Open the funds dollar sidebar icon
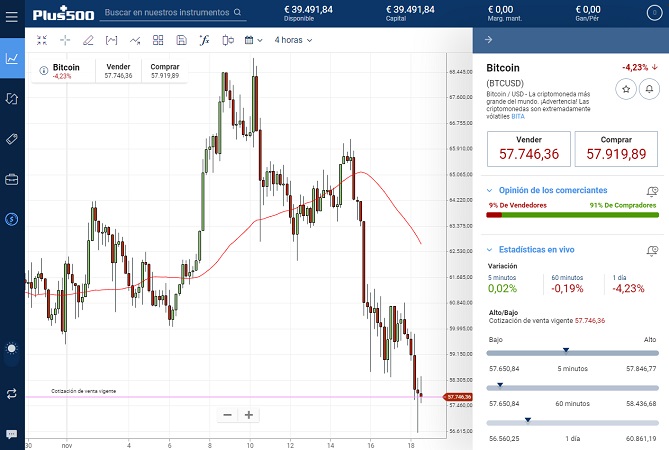 [12, 219]
